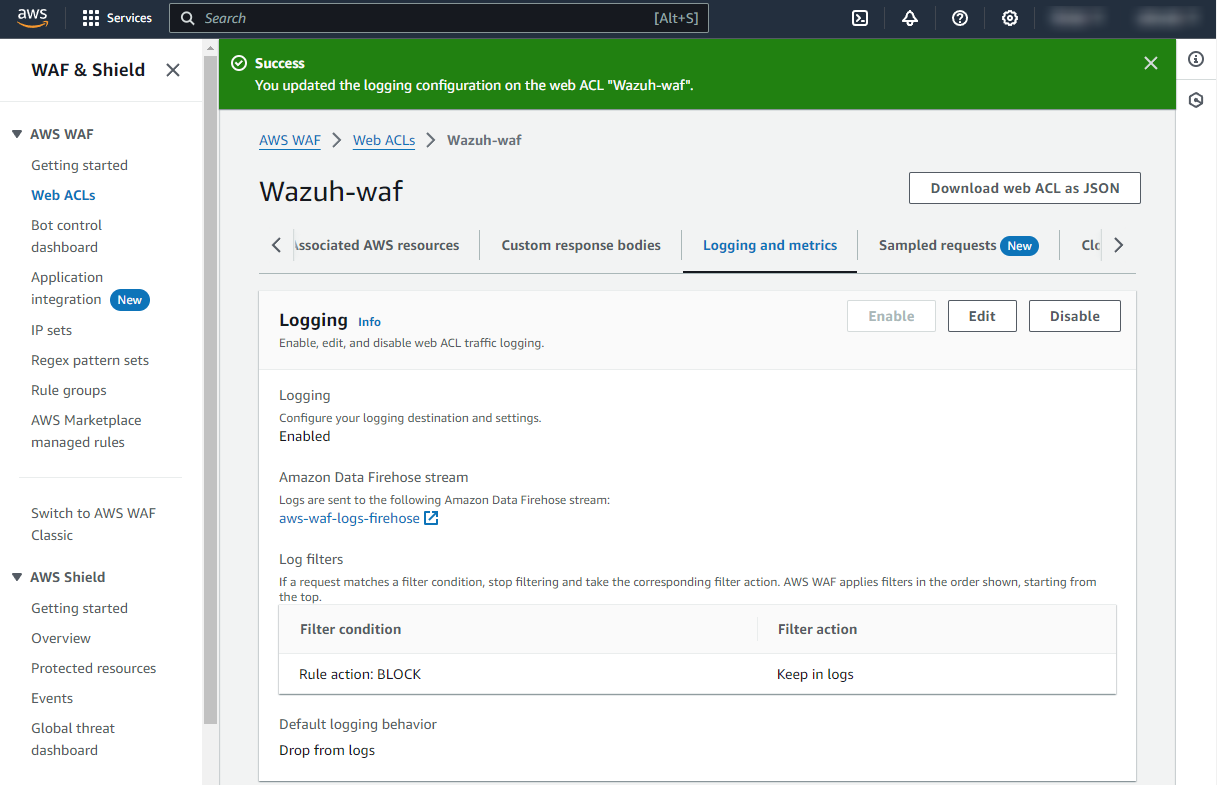The height and width of the screenshot is (785, 1217).
Task: Open the aws-waf-logs-firehose stream link
Action: 350,518
